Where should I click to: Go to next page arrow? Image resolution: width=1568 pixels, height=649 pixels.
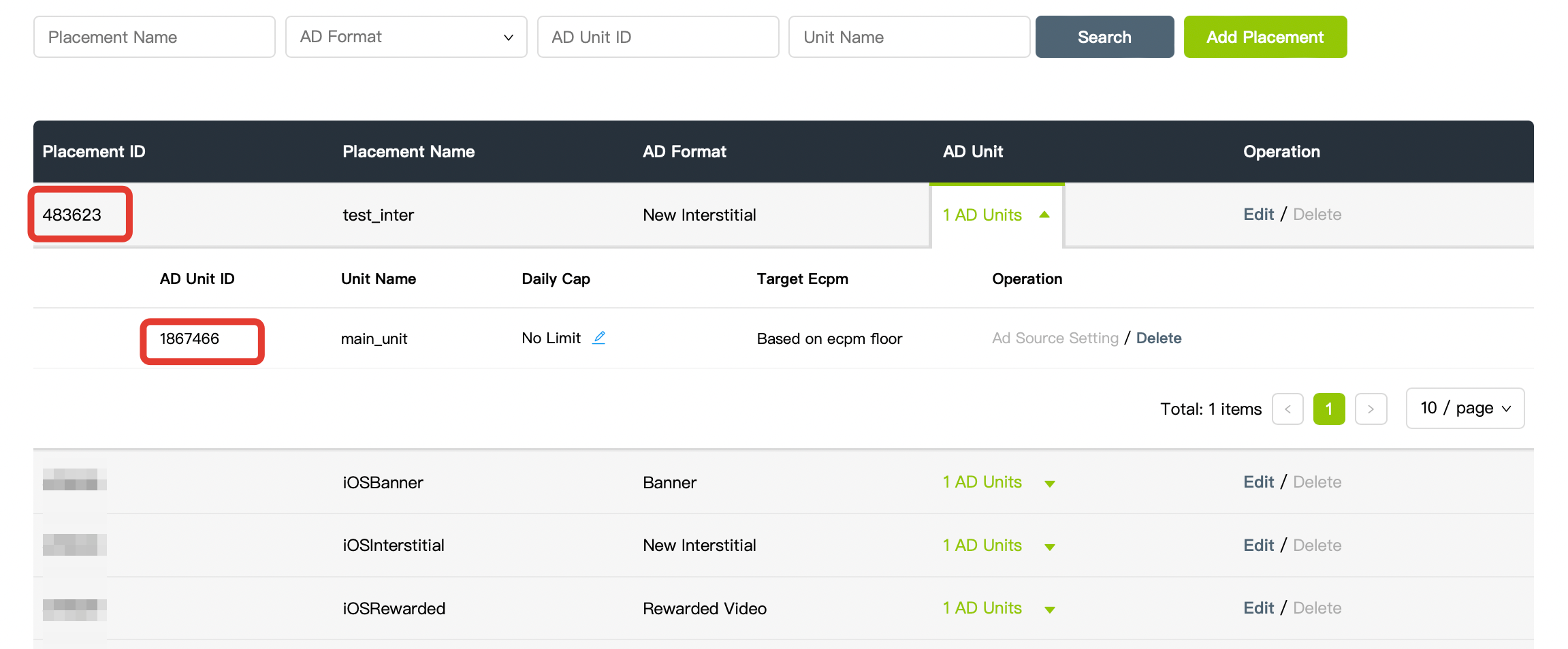point(1370,409)
